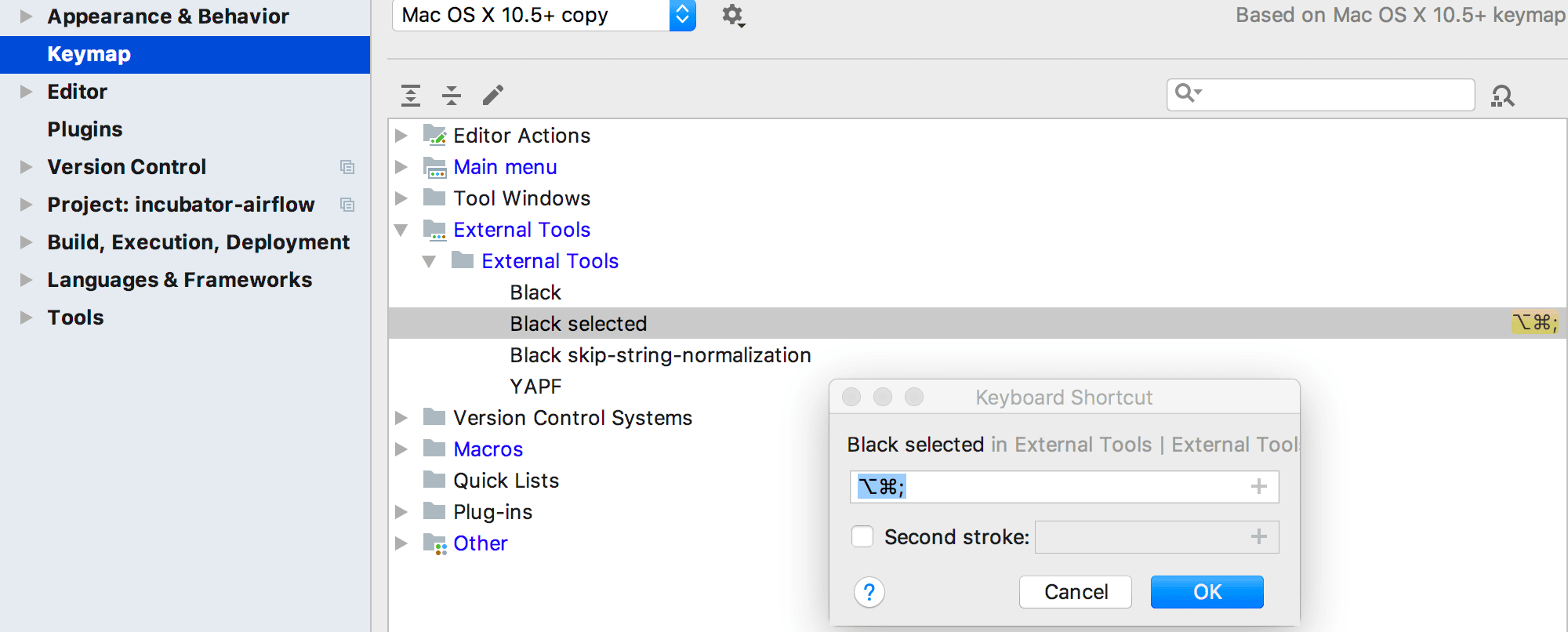1568x632 pixels.
Task: Open Plugins settings page
Action: coord(85,129)
